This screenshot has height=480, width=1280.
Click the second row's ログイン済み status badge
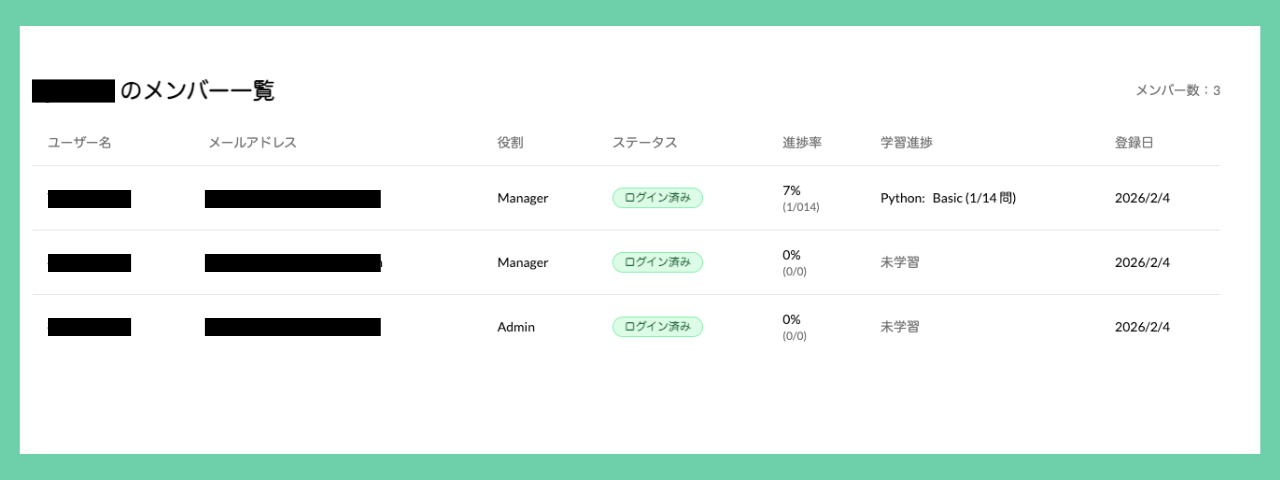(x=657, y=262)
